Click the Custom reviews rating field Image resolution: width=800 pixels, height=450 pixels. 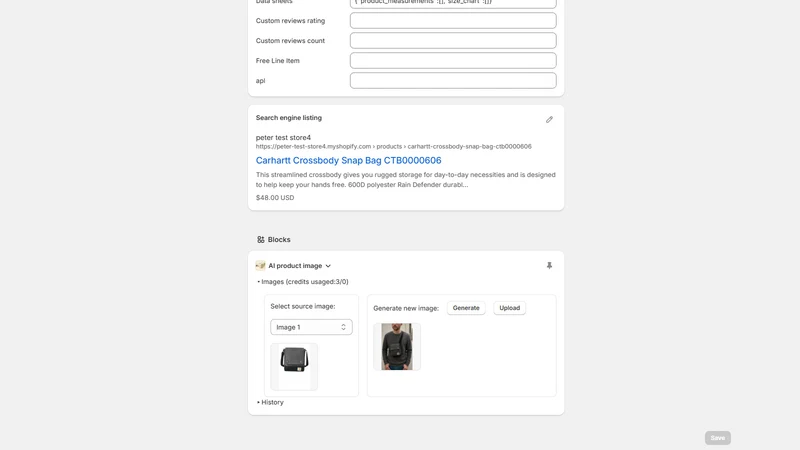[453, 20]
